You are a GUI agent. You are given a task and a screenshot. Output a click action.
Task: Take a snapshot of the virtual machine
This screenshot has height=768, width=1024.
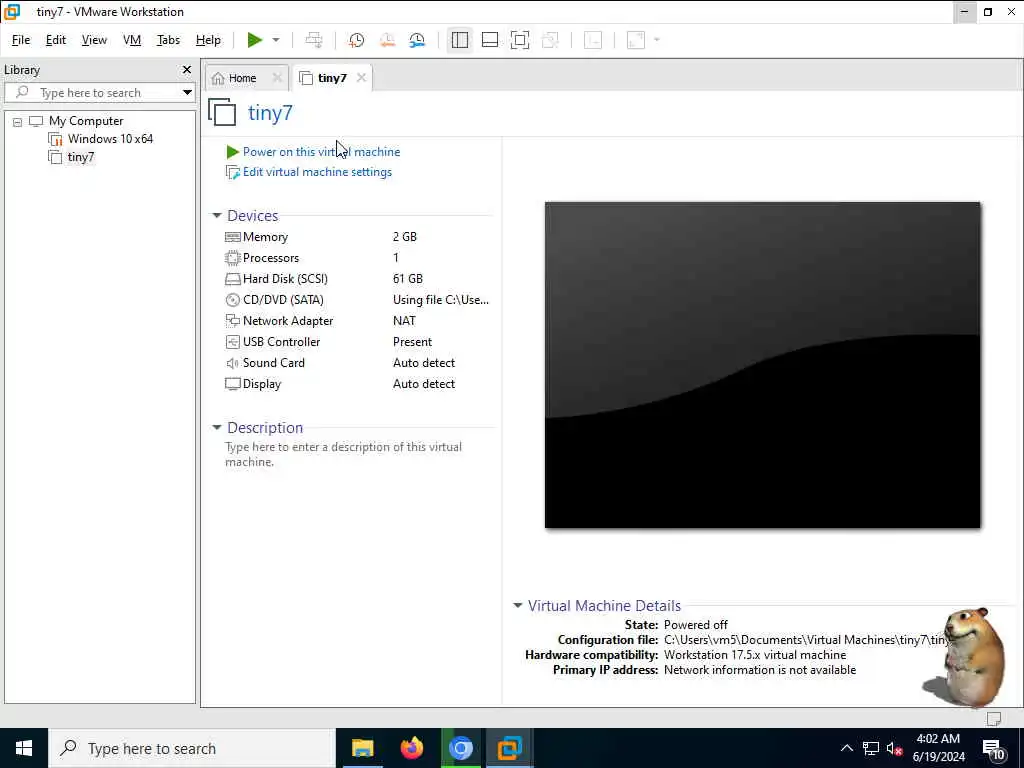pyautogui.click(x=356, y=40)
